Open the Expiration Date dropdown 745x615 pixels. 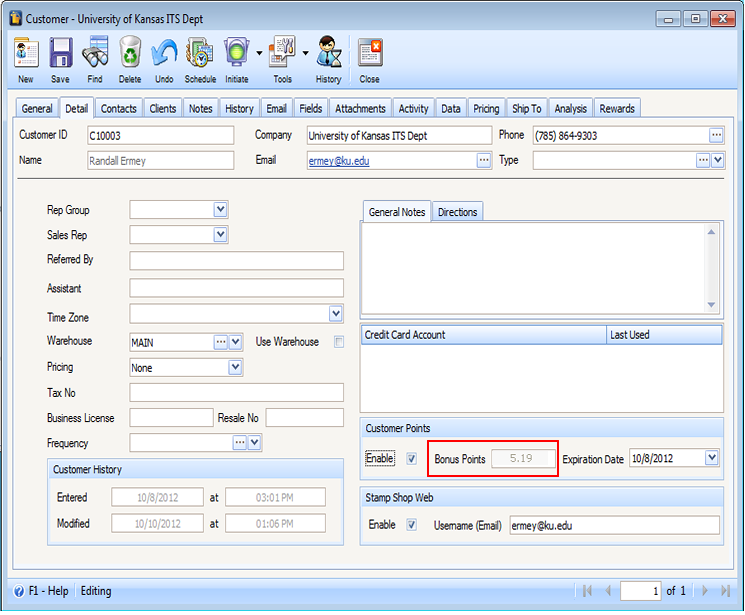tap(711, 458)
